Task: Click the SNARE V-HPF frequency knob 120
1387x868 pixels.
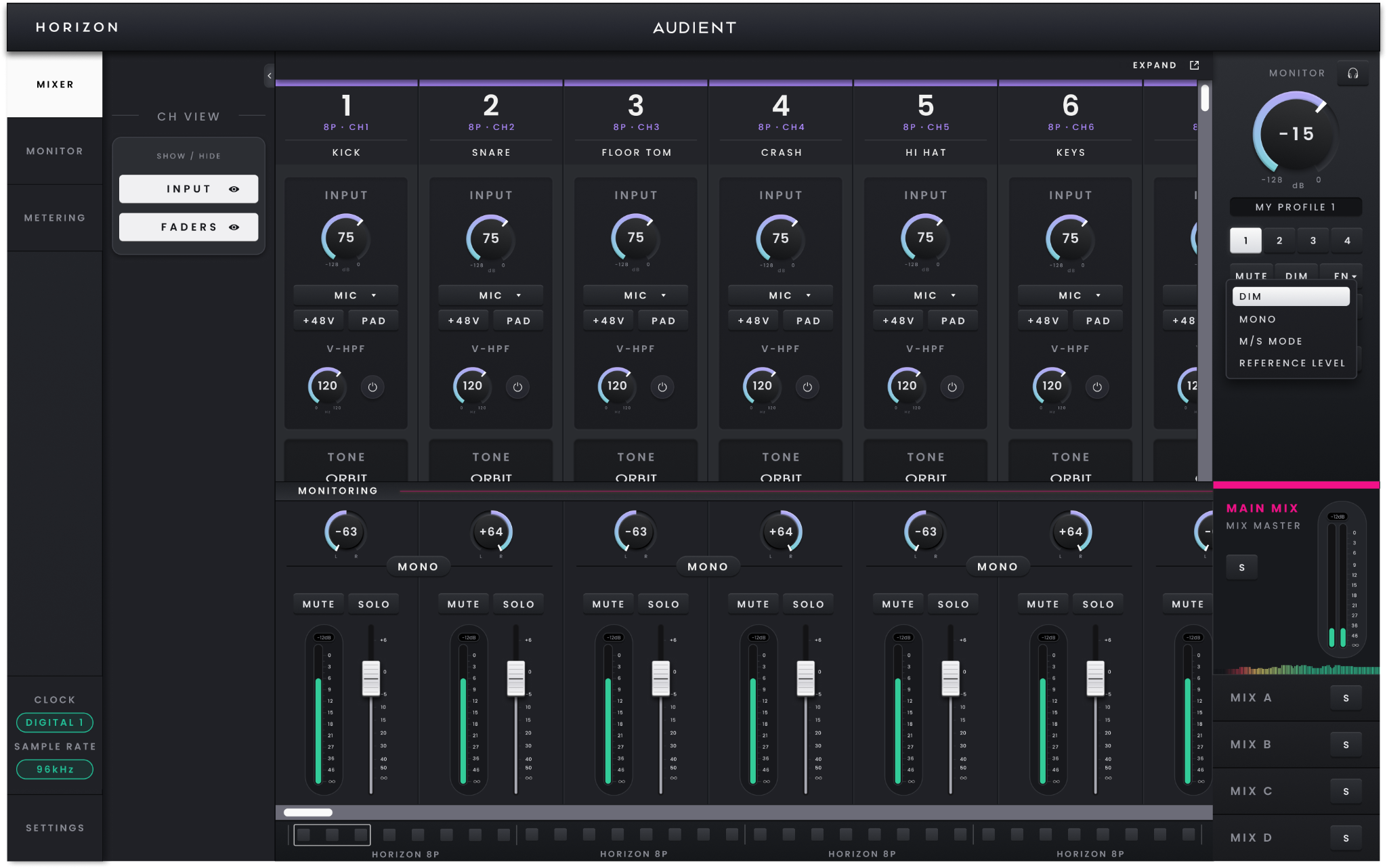Action: [472, 386]
